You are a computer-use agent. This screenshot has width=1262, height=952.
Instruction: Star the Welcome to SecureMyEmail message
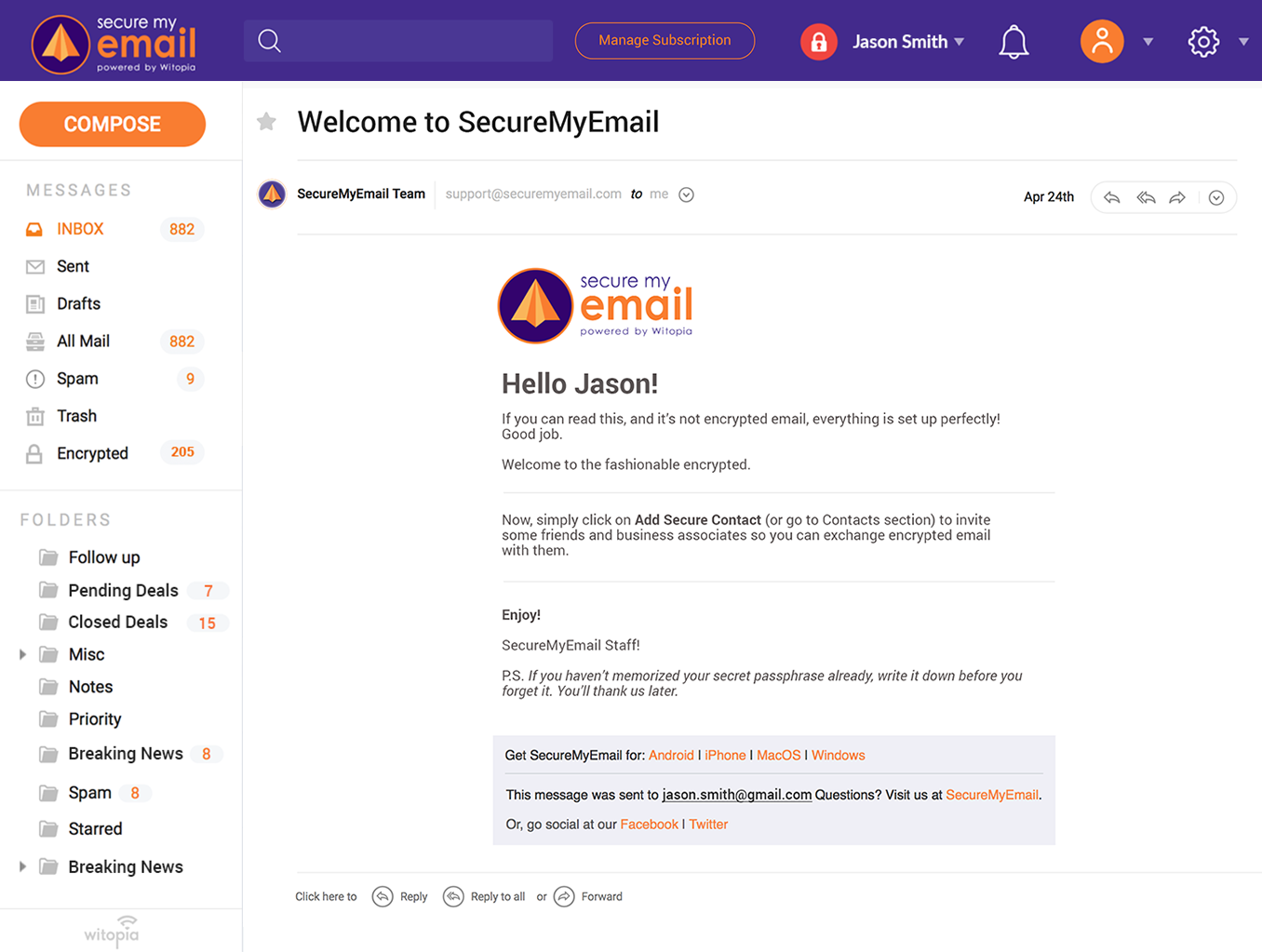(267, 122)
